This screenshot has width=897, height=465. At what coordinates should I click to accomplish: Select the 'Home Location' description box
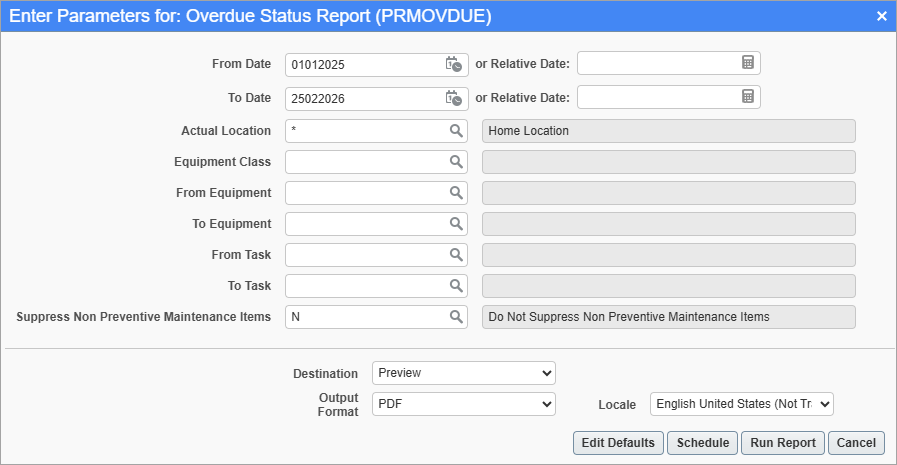click(669, 131)
